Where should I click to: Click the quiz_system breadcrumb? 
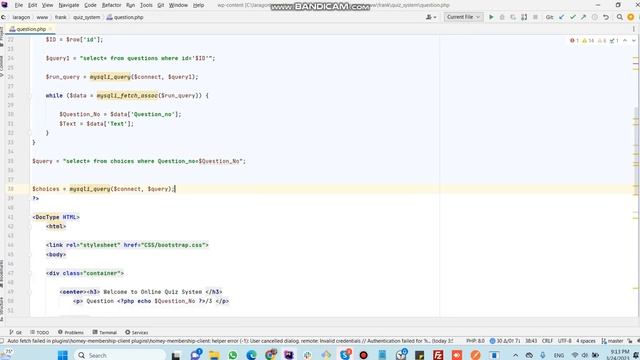[87, 18]
